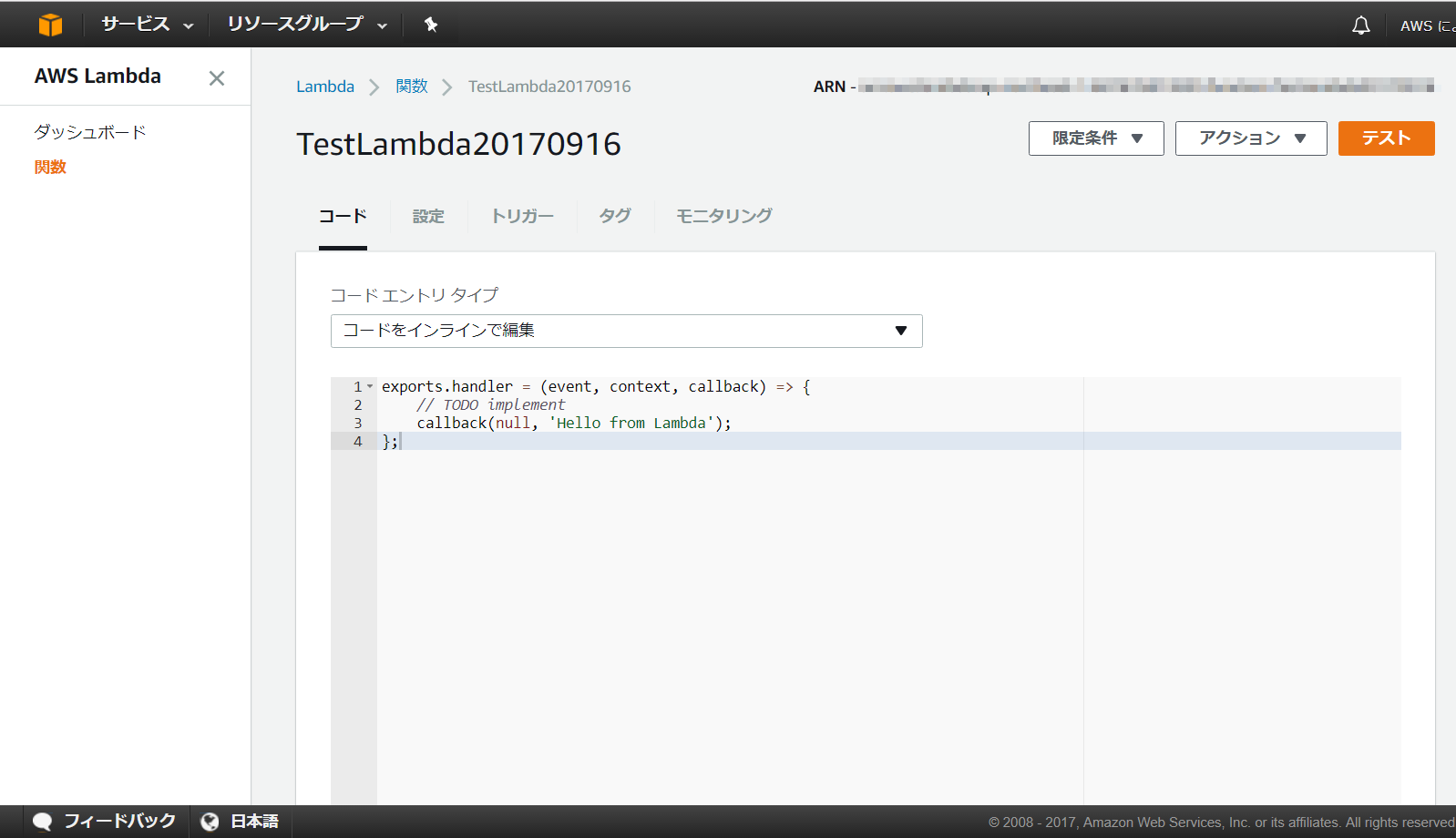Click the globe language icon
This screenshot has width=1456, height=838.
210,822
